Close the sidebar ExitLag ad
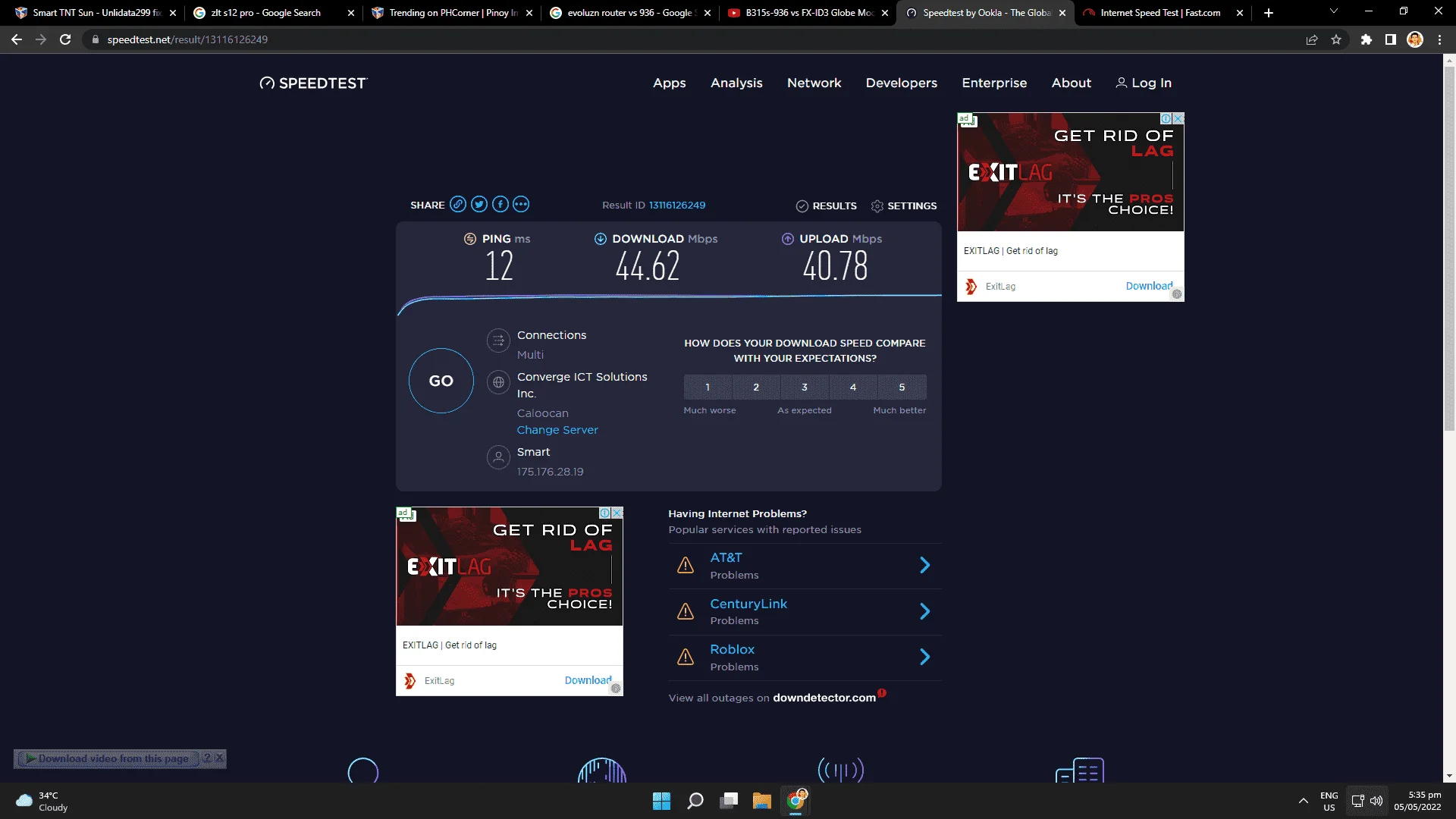Screen dimensions: 1456x819 point(1178,118)
